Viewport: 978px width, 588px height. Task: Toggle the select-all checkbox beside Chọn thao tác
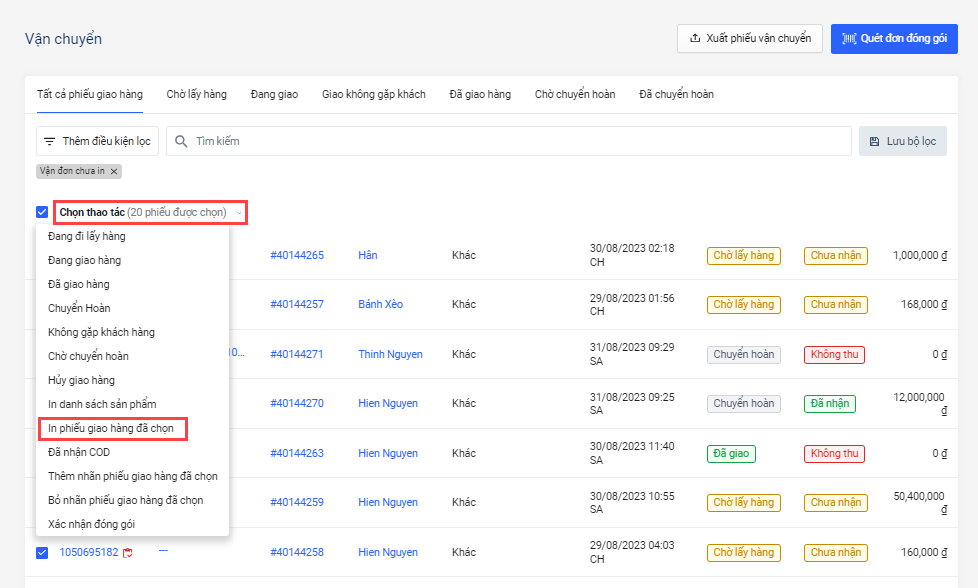coord(42,212)
